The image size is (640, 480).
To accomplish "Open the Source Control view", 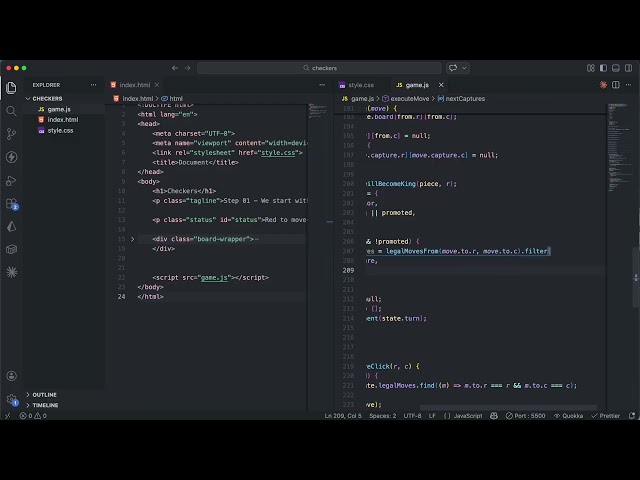I will coord(11,134).
